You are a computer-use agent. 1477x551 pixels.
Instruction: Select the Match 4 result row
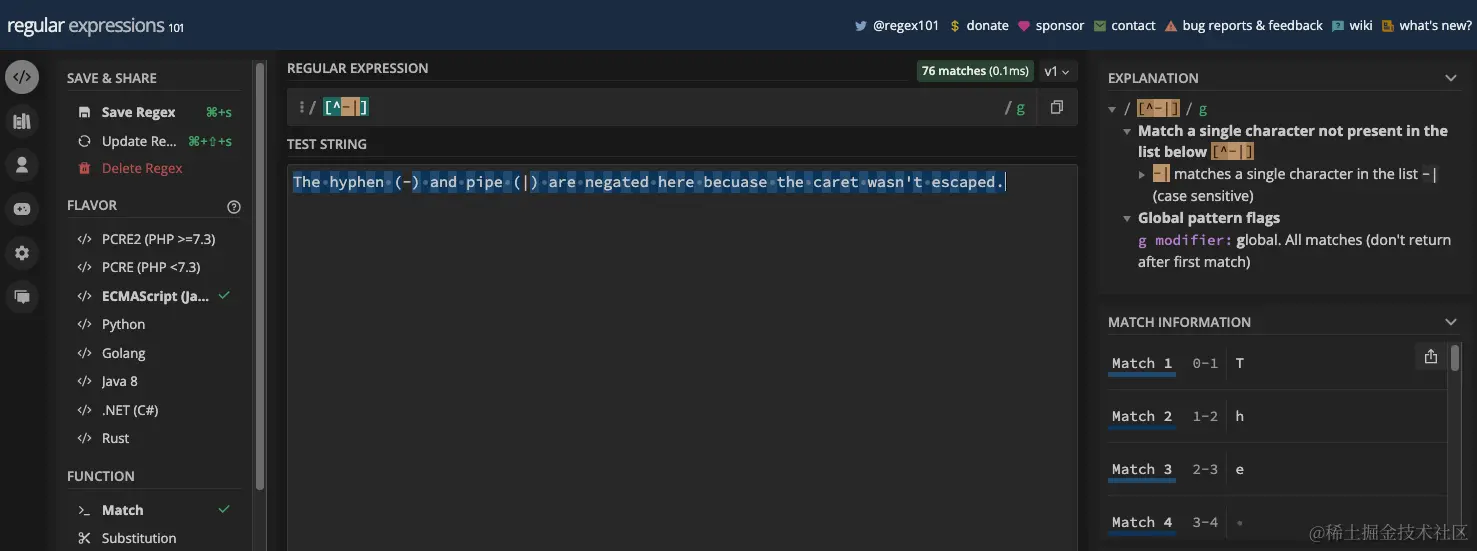(x=1276, y=522)
